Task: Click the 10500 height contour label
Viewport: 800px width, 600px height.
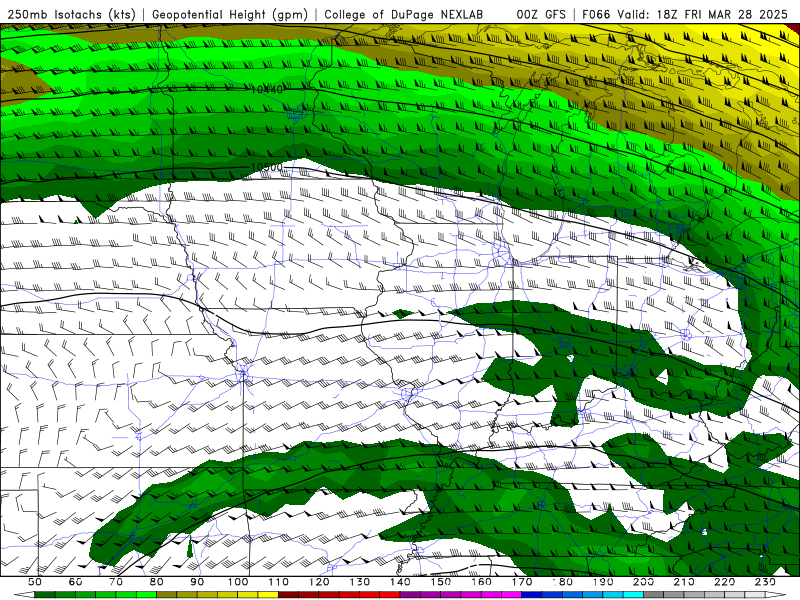Action: (x=267, y=167)
